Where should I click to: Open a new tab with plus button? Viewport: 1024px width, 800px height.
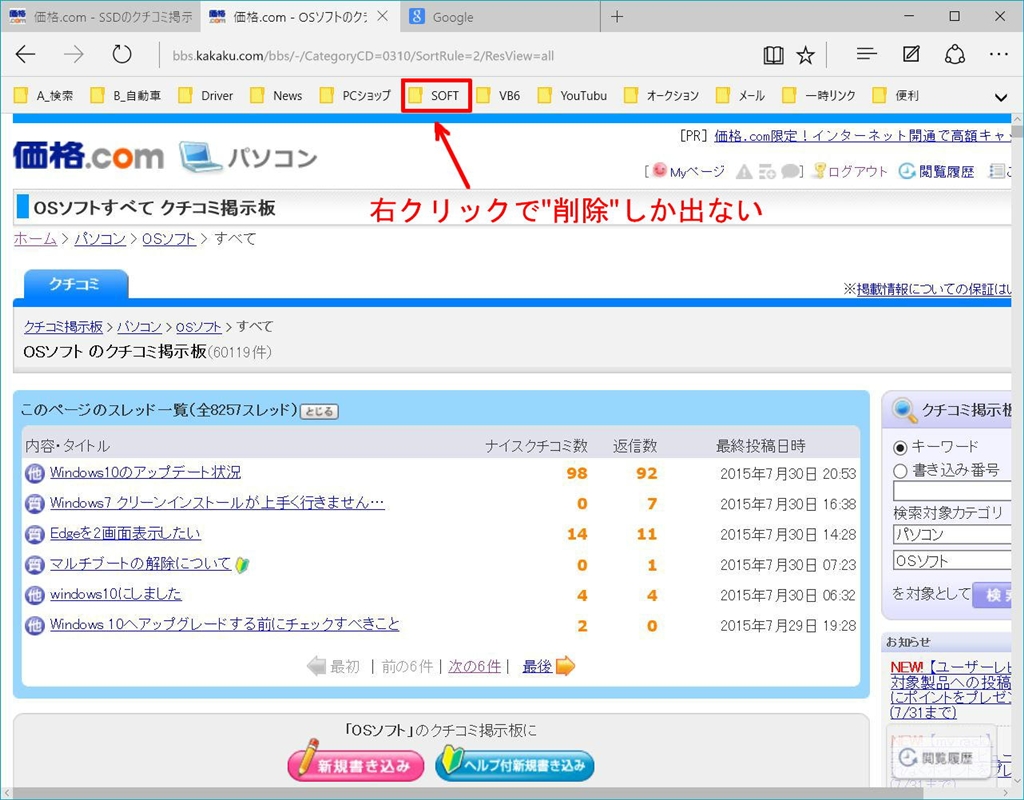click(616, 17)
